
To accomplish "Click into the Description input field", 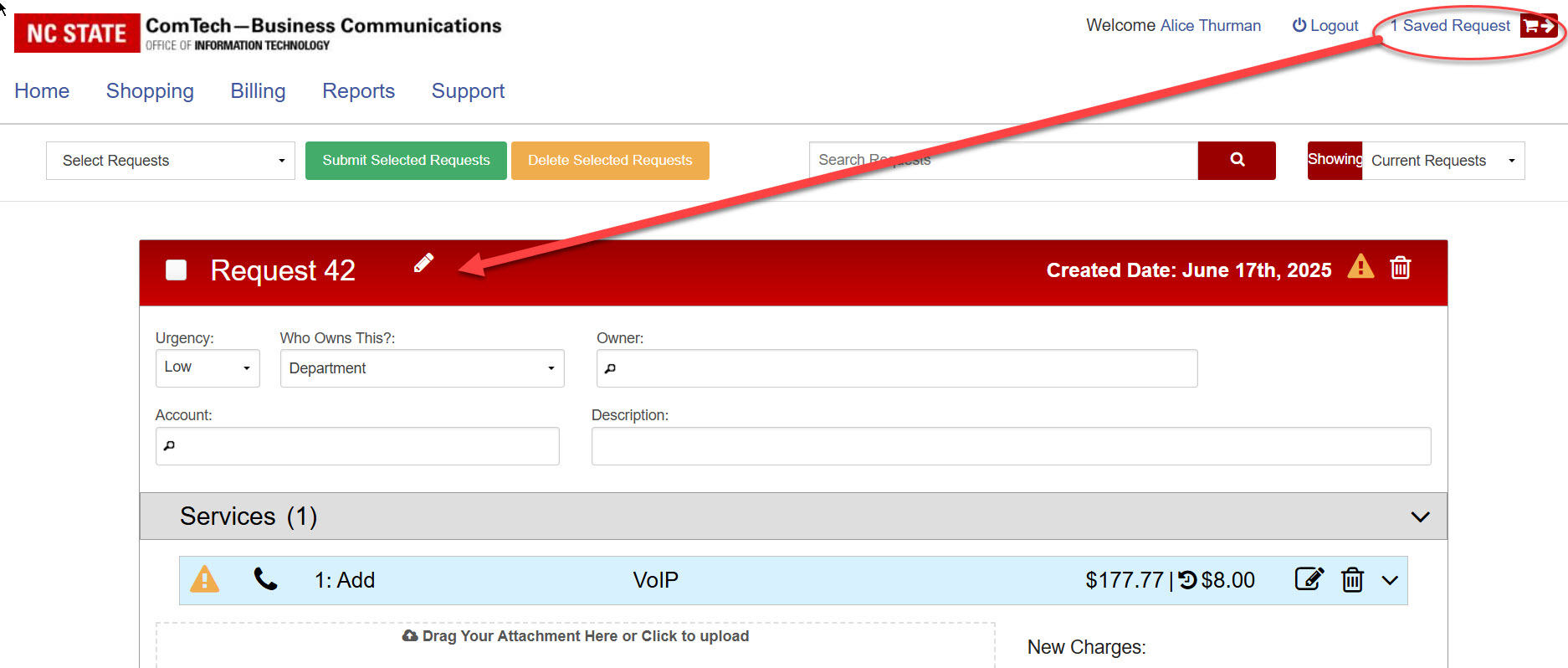I will pos(1011,446).
